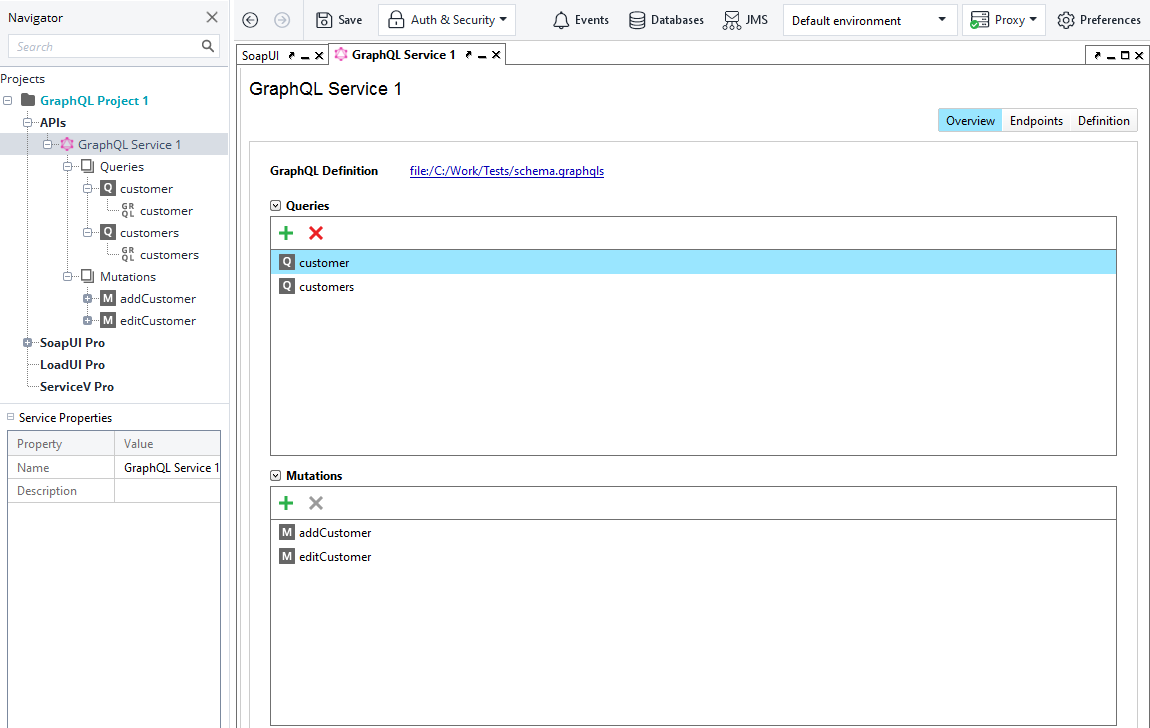Open Preferences from the toolbar
The width and height of the screenshot is (1150, 728).
(1099, 19)
